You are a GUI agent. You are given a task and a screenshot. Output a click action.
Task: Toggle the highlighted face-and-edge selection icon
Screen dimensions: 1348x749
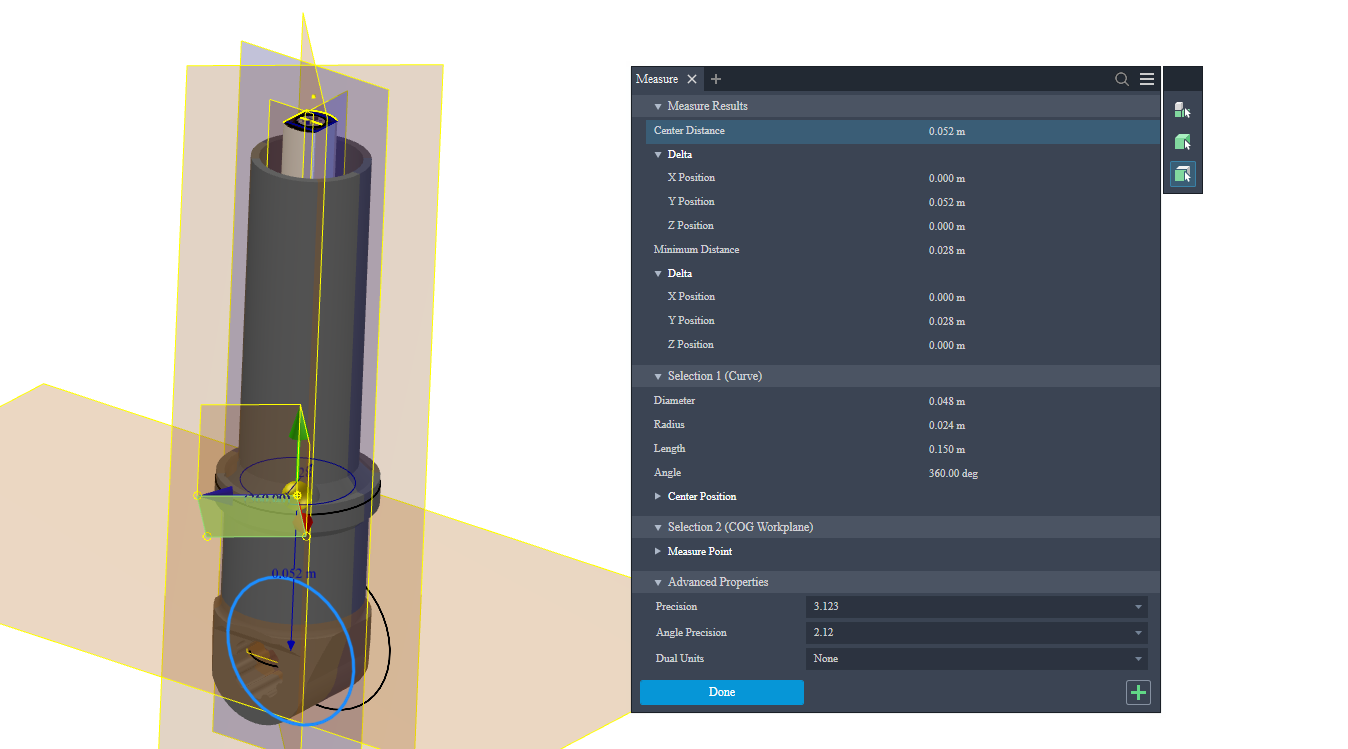[1182, 175]
